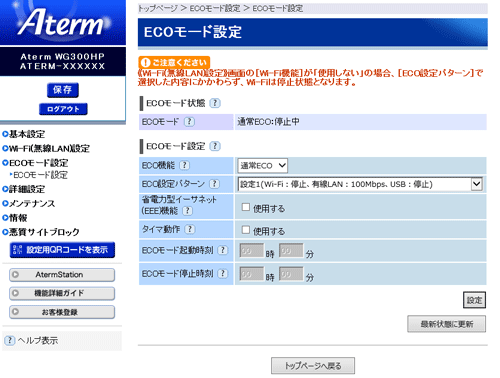Click the Aterm logo
Viewport: 500px width, 378px height.
62,22
